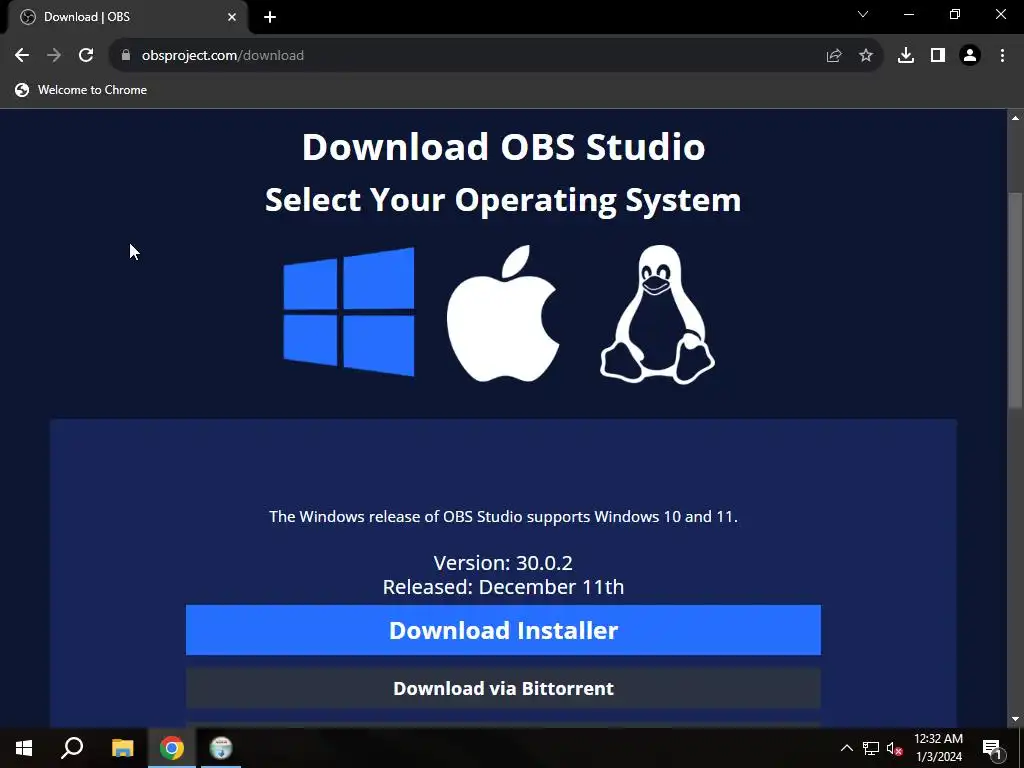Image resolution: width=1024 pixels, height=768 pixels.
Task: Open the Windows Start menu
Action: point(24,748)
